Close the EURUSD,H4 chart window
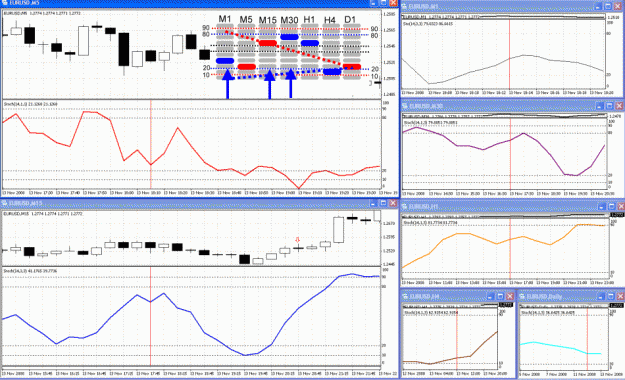 tap(510, 296)
